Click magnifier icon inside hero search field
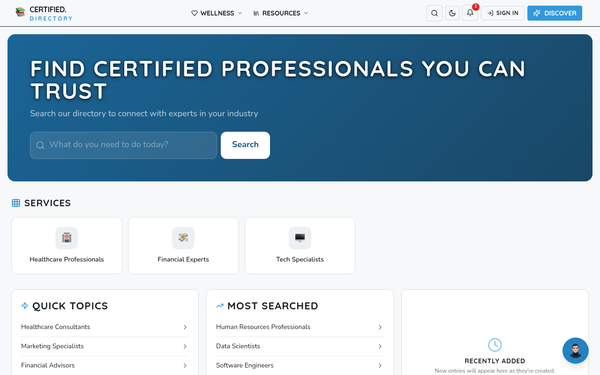 40,145
